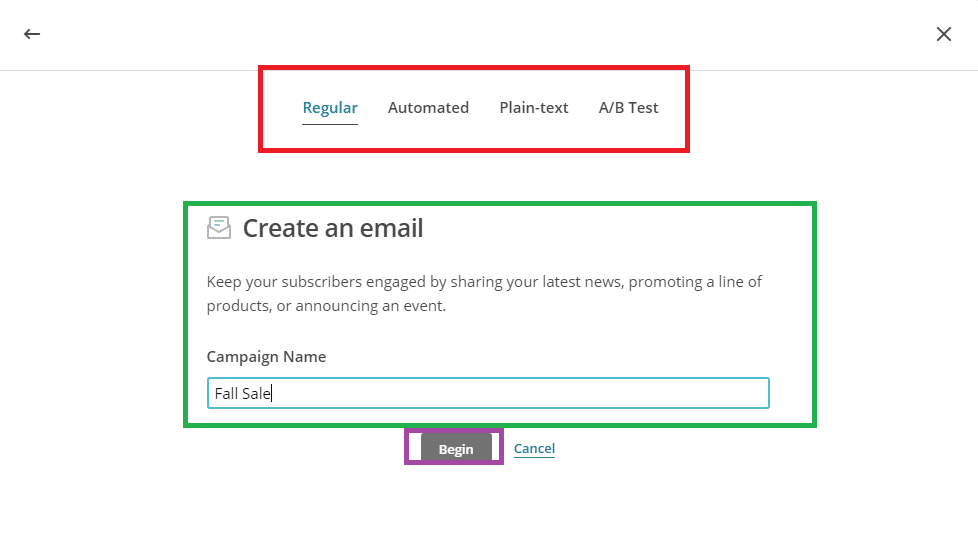Click the Campaign Name label
Image resolution: width=978 pixels, height=551 pixels.
point(266,357)
